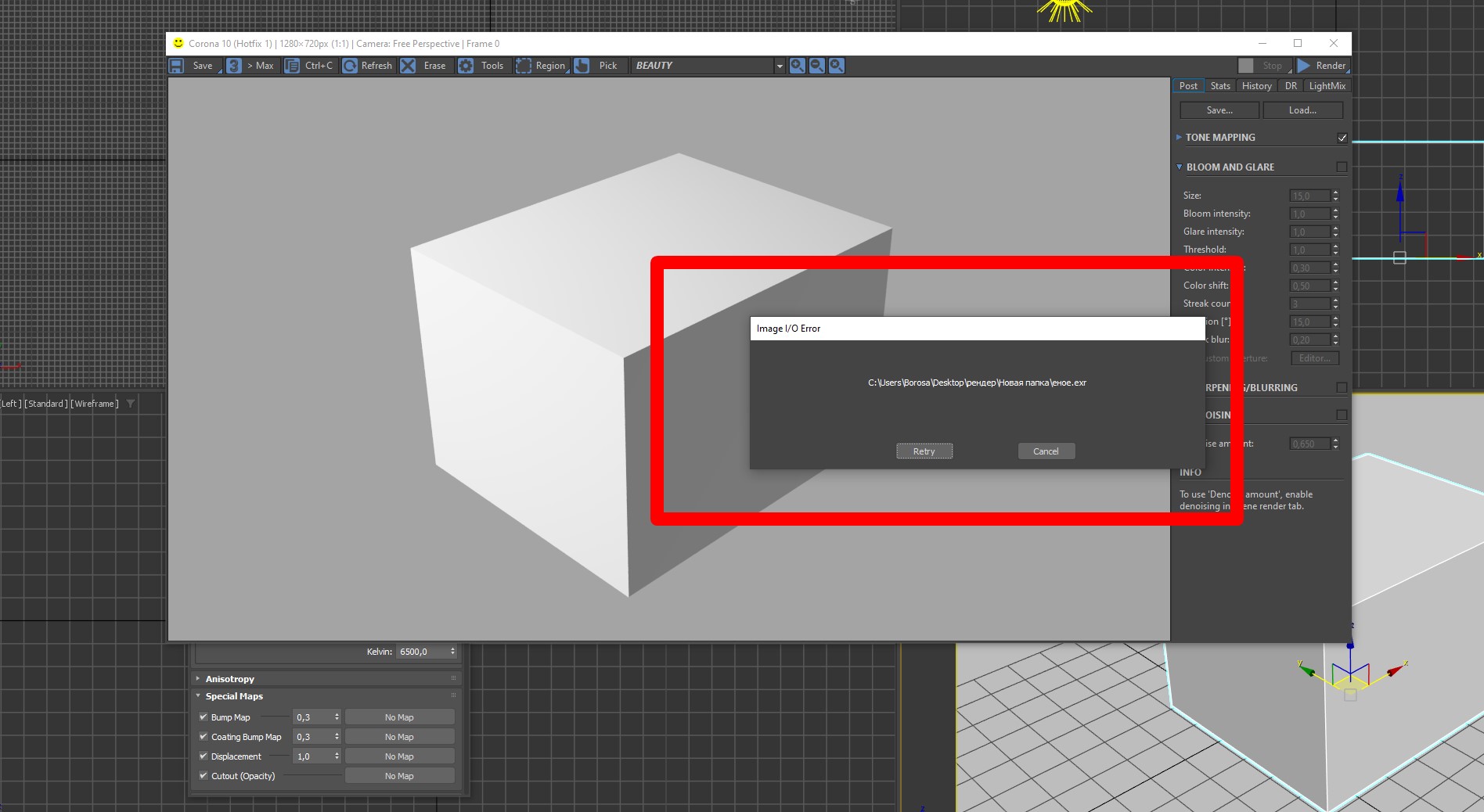Switch to the Stats tab
Viewport: 1484px width, 812px height.
coord(1219,86)
